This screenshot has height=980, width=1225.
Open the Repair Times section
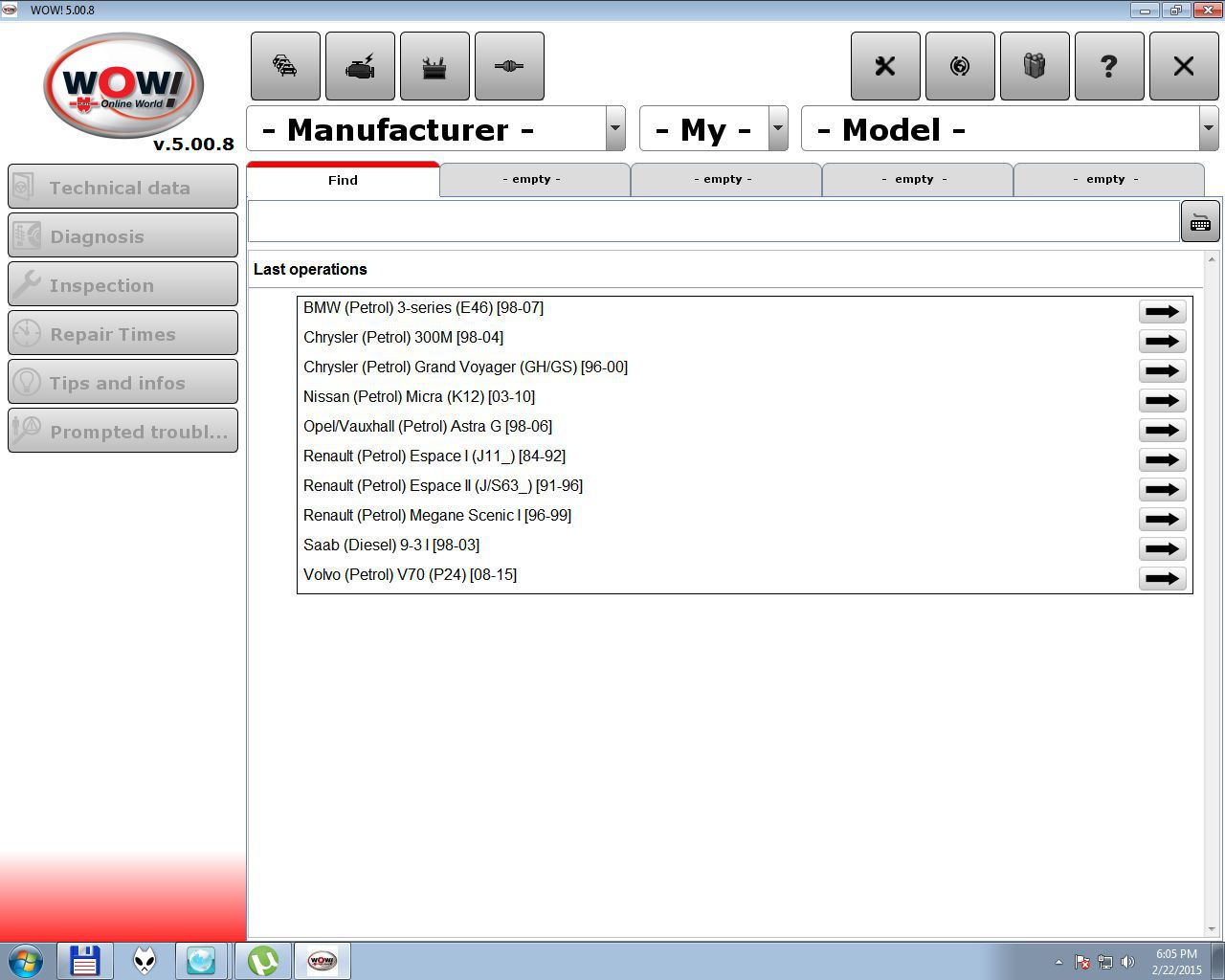click(x=122, y=333)
